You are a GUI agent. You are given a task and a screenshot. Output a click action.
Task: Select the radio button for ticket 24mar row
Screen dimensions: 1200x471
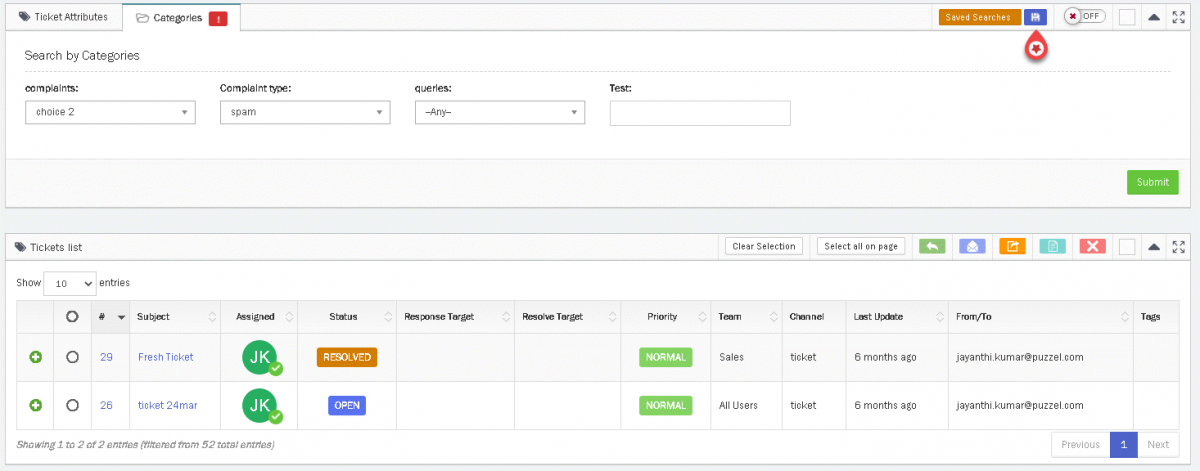[x=72, y=405]
